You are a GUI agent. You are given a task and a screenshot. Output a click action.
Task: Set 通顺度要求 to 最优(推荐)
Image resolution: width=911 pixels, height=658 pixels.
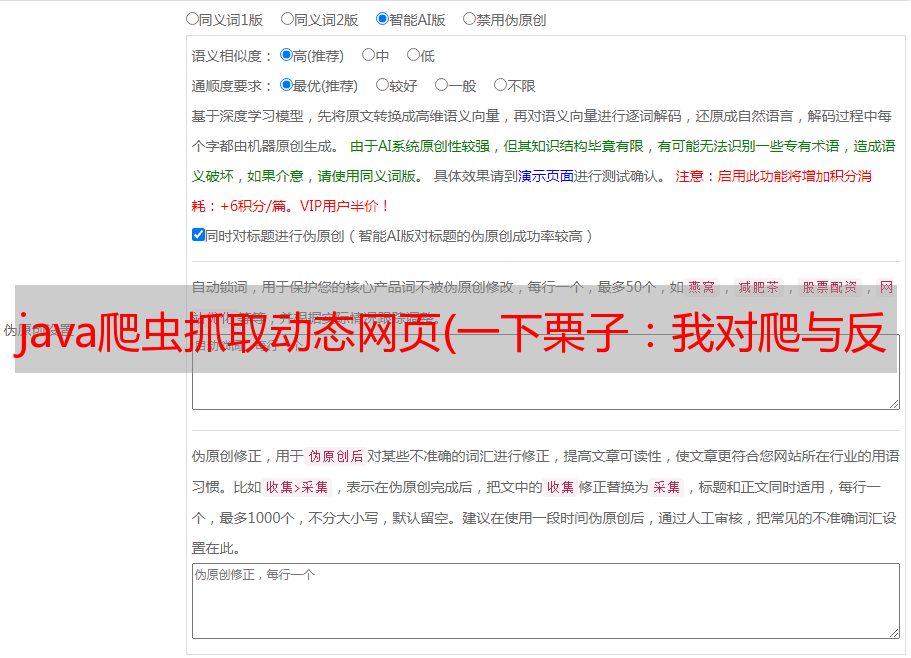tap(286, 85)
